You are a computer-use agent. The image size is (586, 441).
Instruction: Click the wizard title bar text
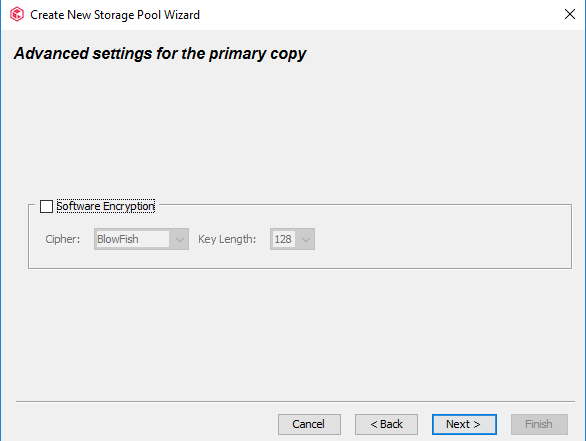pyautogui.click(x=115, y=15)
